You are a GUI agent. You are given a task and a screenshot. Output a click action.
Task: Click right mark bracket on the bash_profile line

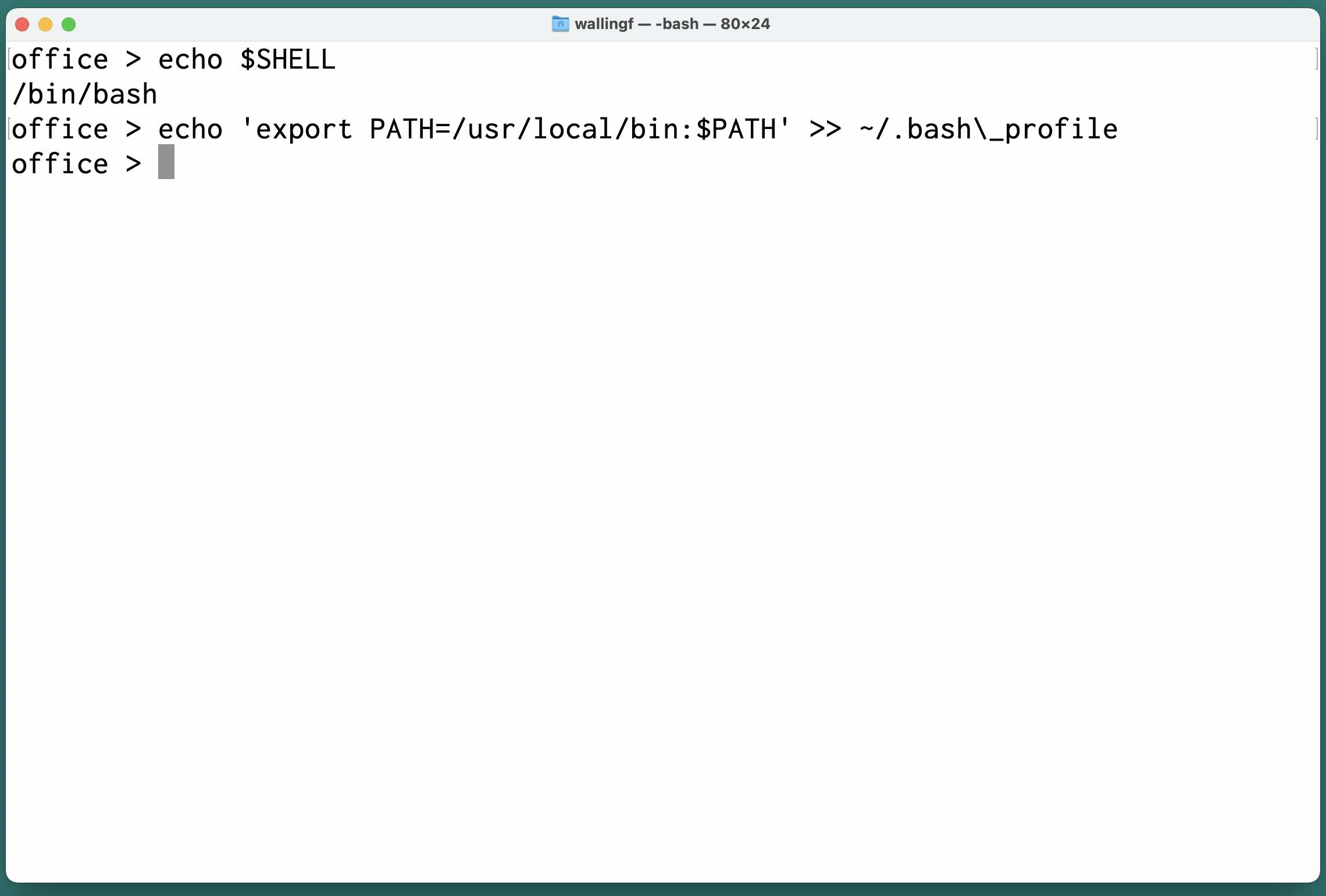1317,129
